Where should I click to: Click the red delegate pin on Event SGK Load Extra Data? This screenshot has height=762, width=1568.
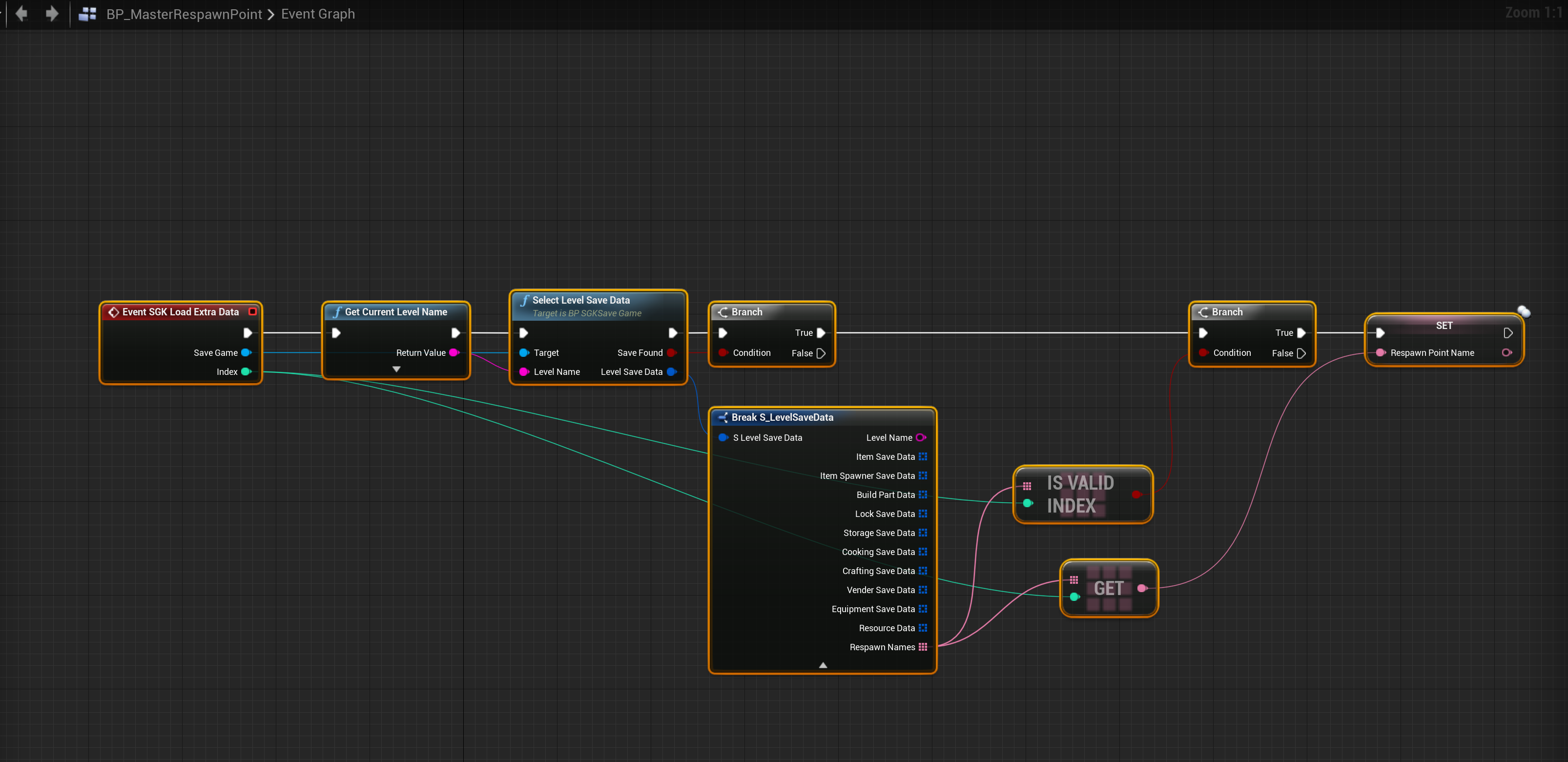point(252,311)
